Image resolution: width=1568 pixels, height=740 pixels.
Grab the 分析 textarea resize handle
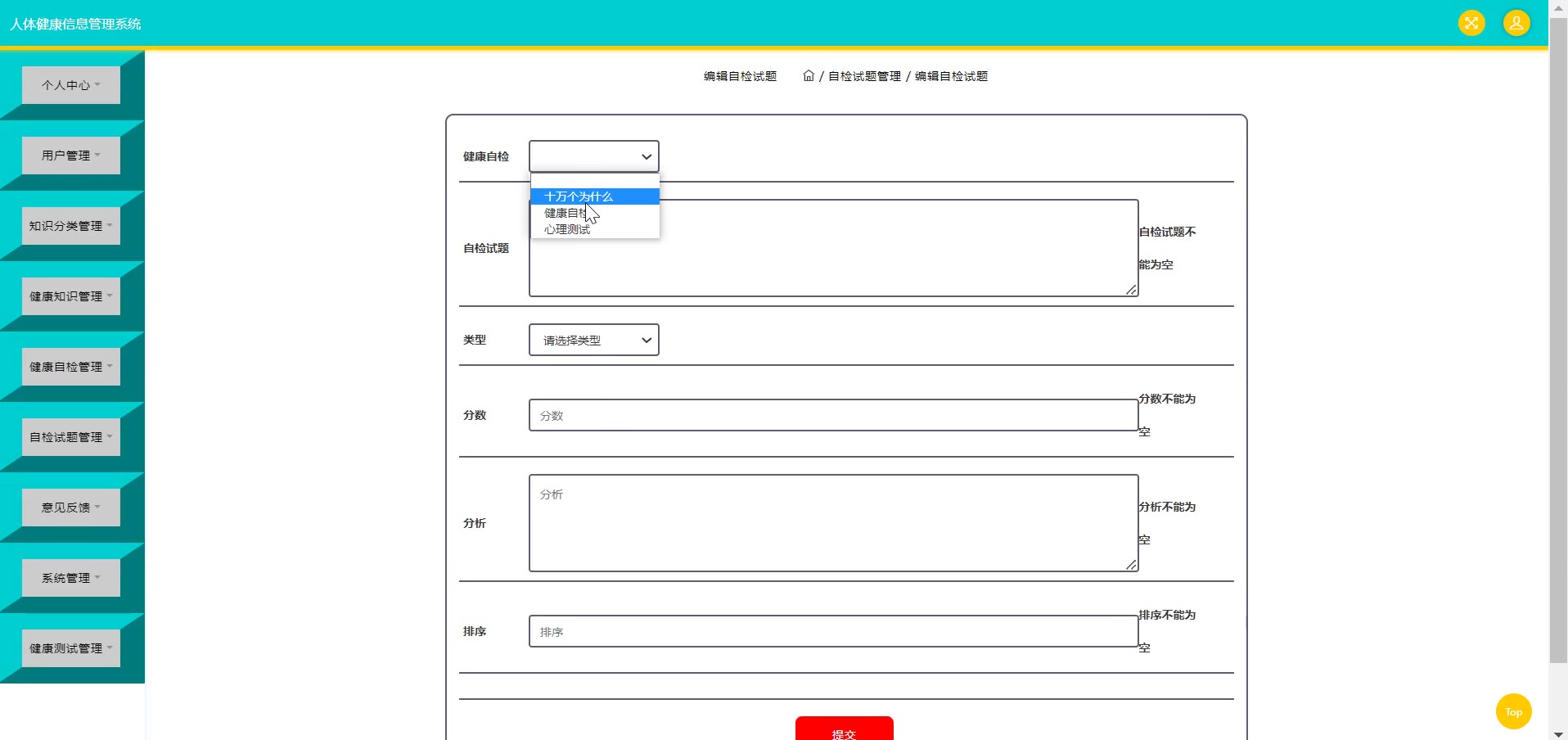1131,565
